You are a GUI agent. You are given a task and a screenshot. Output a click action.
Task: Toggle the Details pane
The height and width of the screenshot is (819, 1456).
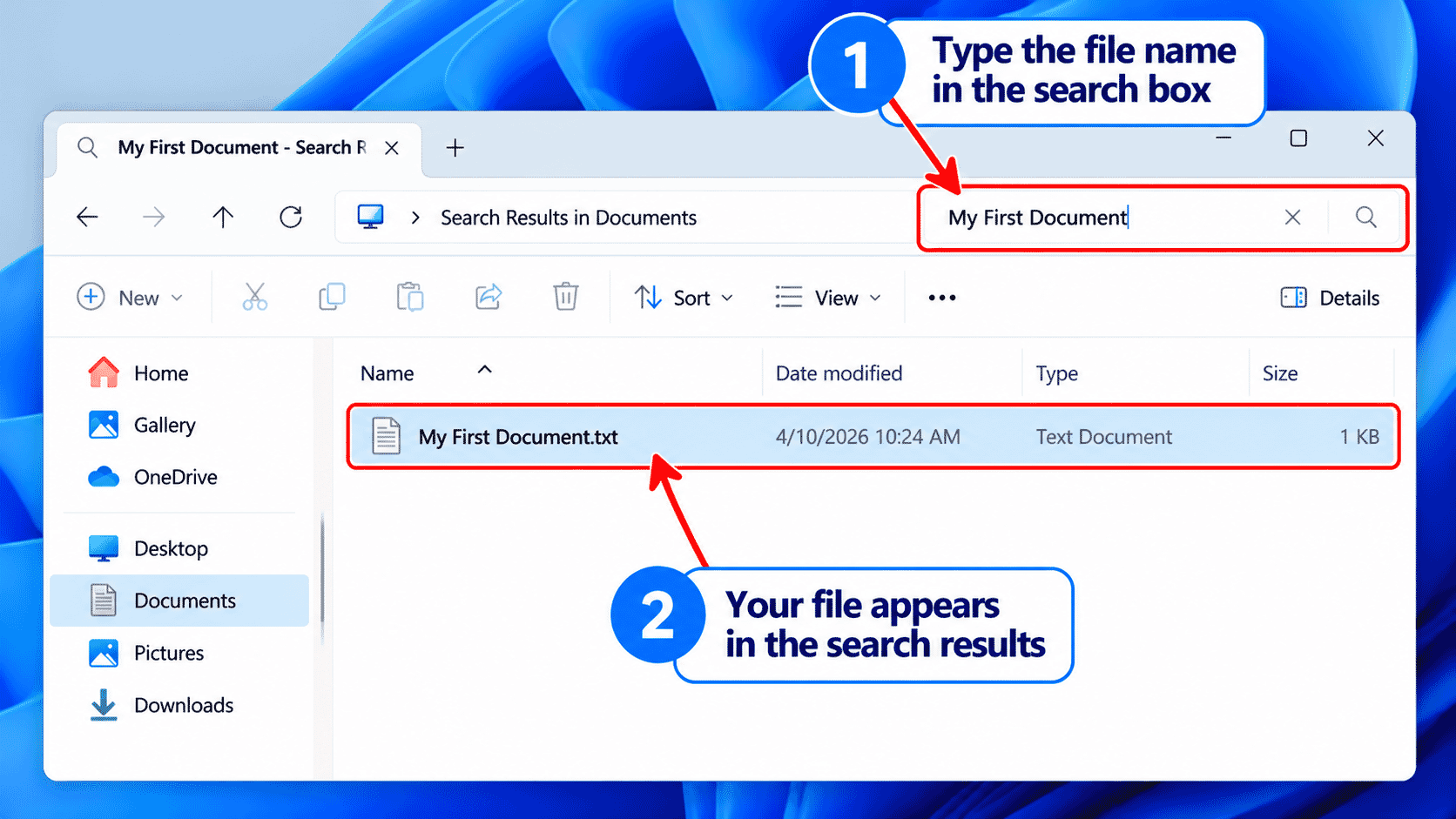click(1330, 298)
